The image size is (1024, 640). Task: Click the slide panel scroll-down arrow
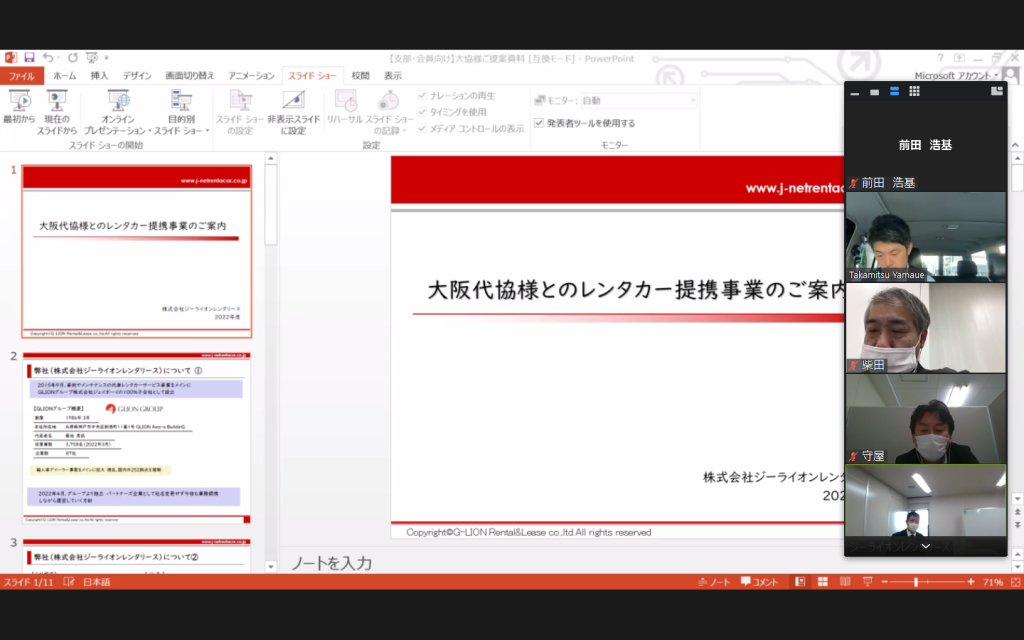click(x=271, y=566)
